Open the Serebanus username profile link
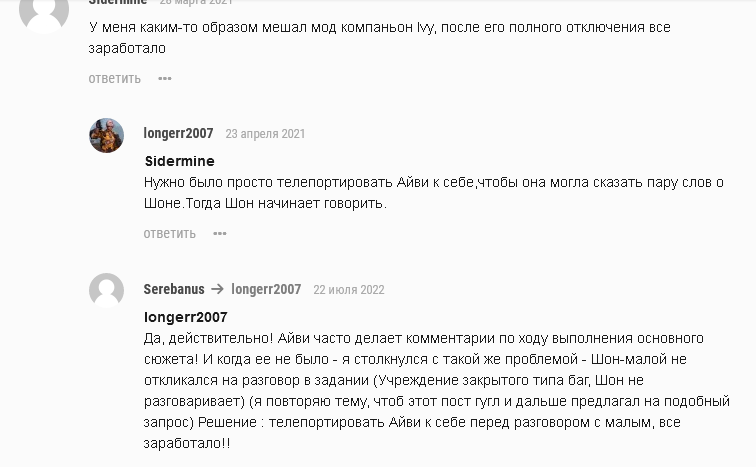Screen dimensions: 756x467 click(173, 289)
